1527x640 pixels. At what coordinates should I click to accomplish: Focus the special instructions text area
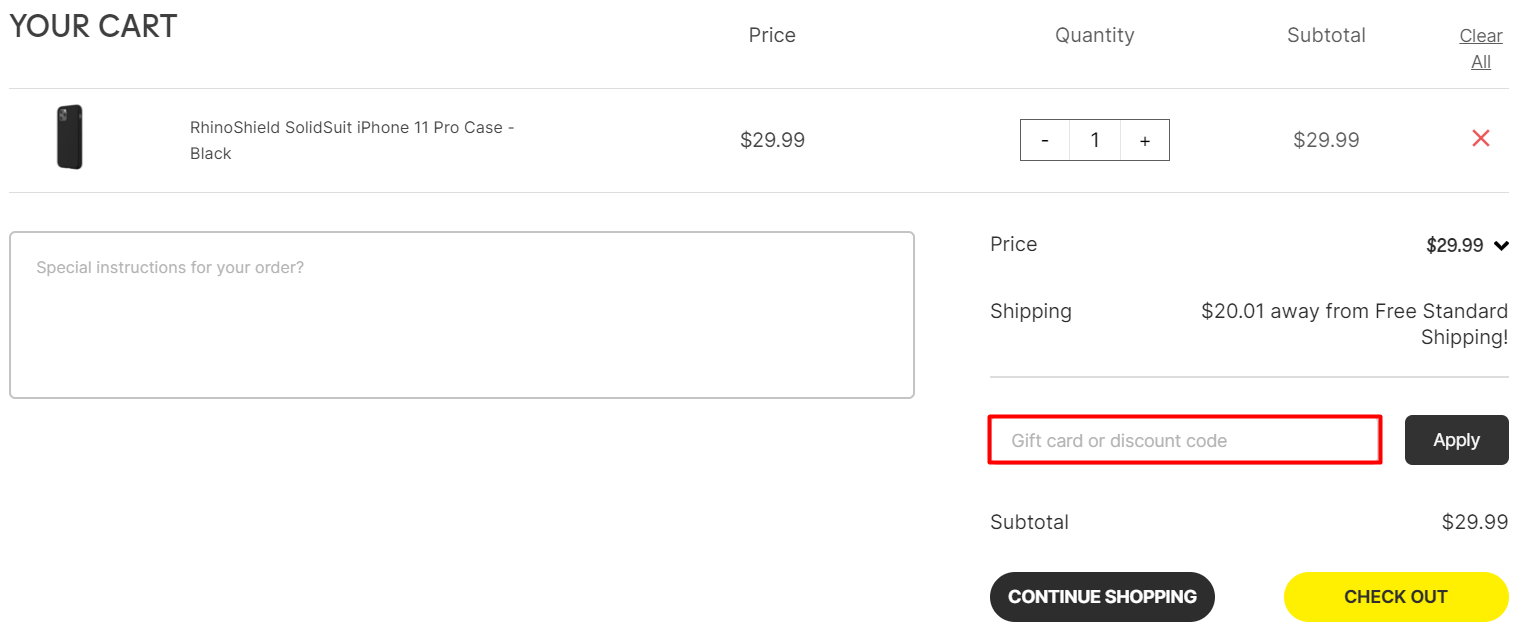[462, 315]
